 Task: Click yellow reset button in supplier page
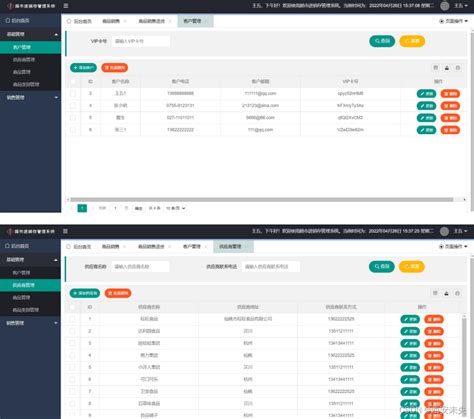pyautogui.click(x=412, y=266)
